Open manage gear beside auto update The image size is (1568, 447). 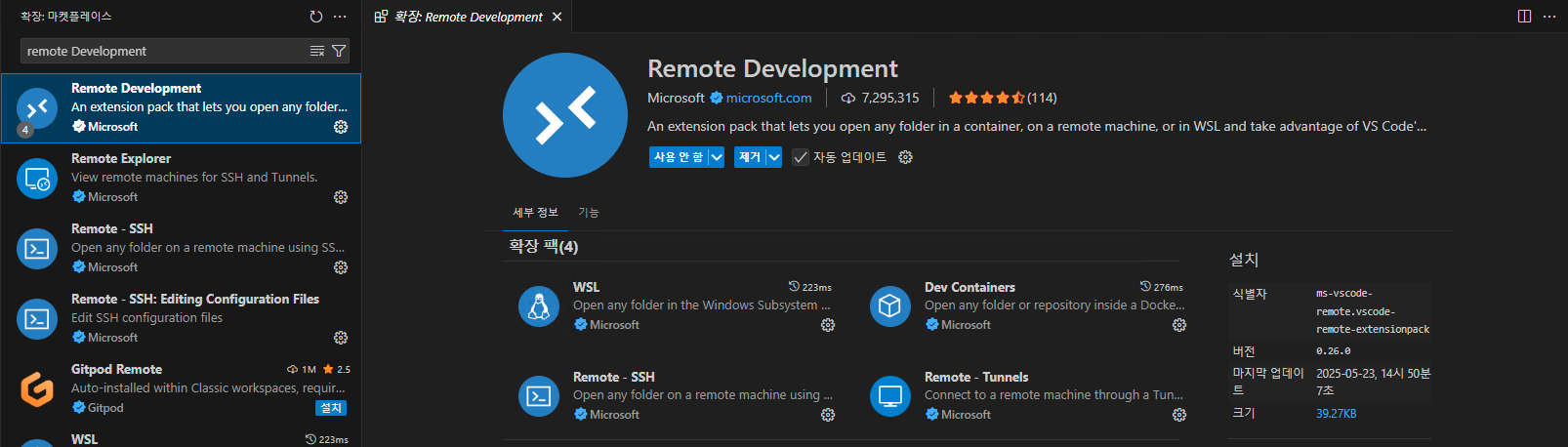coord(905,157)
